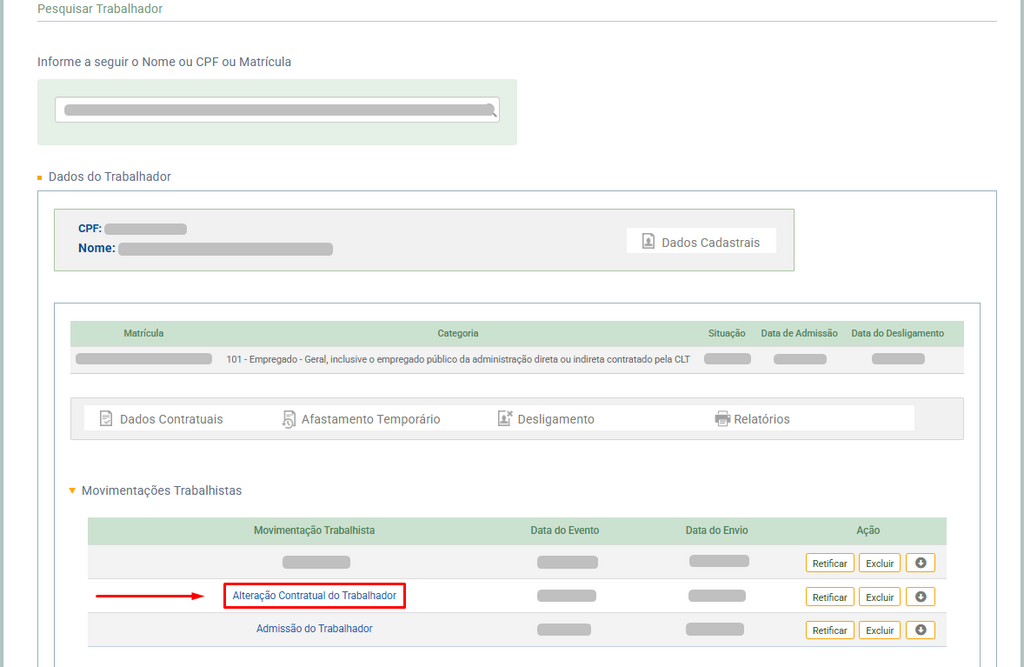1024x667 pixels.
Task: Click the worker search input field
Action: tap(270, 110)
